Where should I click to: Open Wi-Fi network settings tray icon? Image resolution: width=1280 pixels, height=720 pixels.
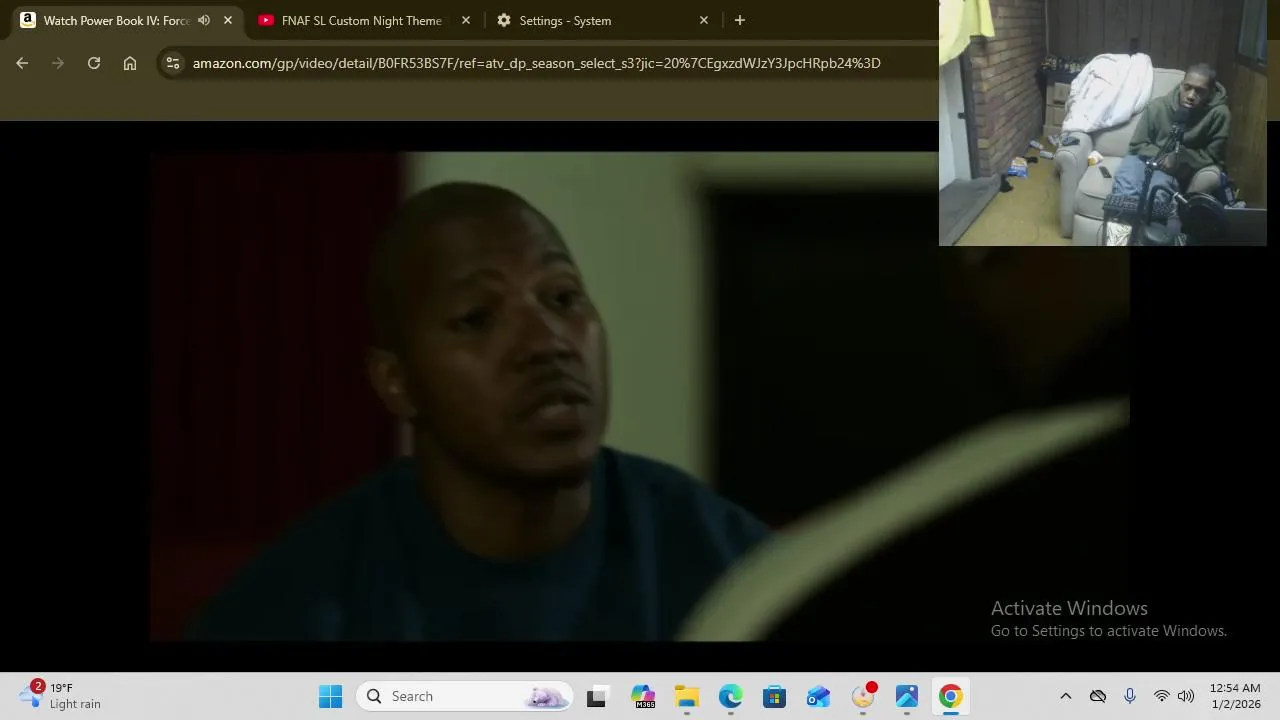point(1162,696)
